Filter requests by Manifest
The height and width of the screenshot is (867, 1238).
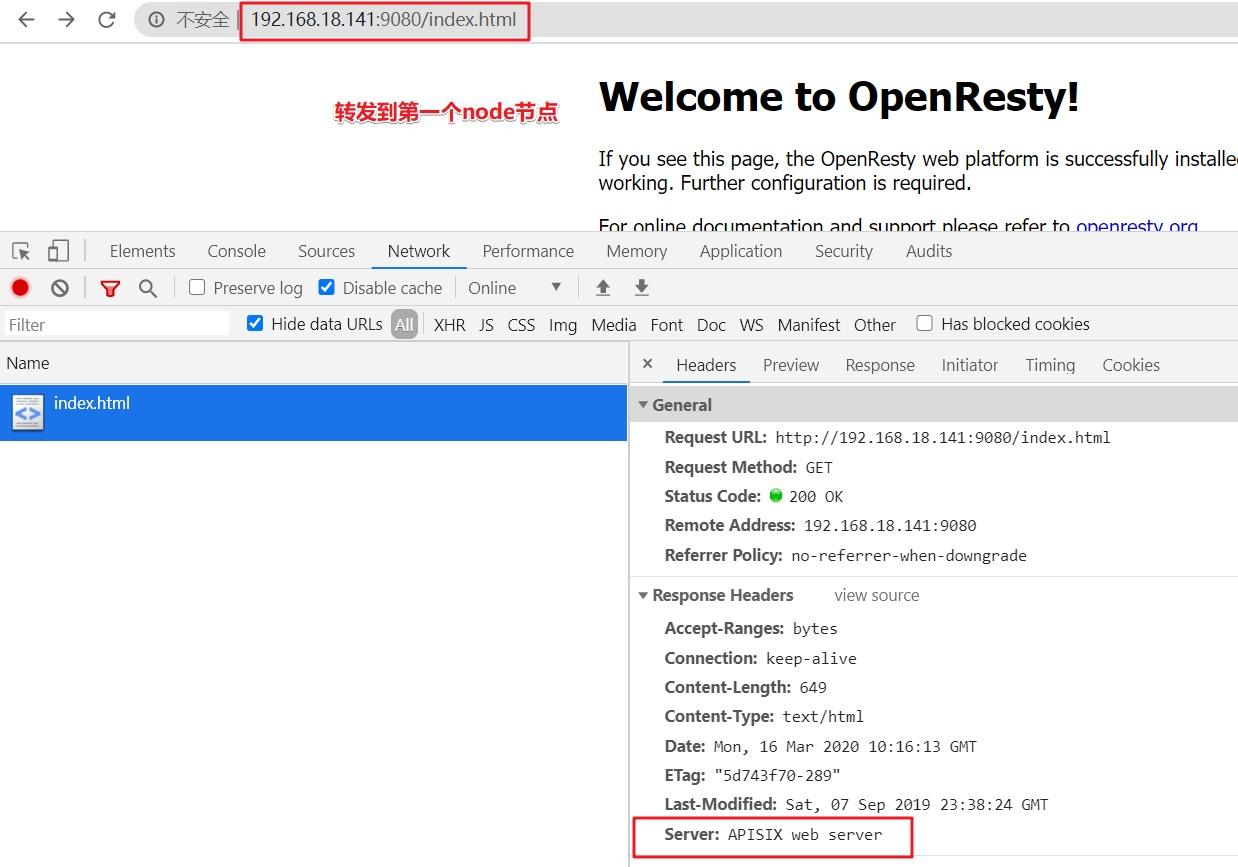tap(809, 324)
